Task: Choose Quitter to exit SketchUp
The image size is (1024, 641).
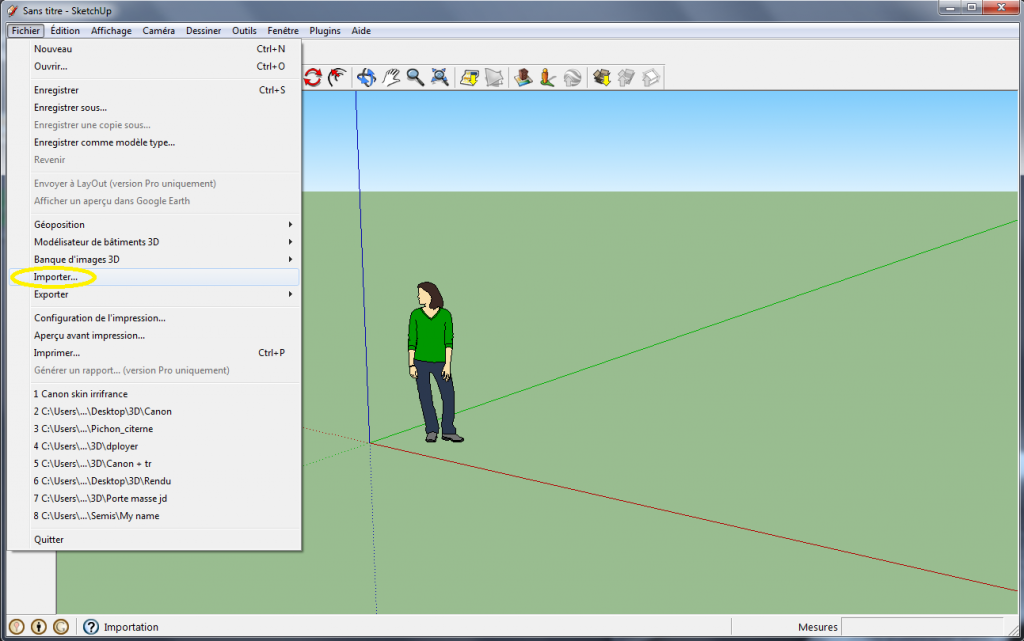Action: pos(154,540)
